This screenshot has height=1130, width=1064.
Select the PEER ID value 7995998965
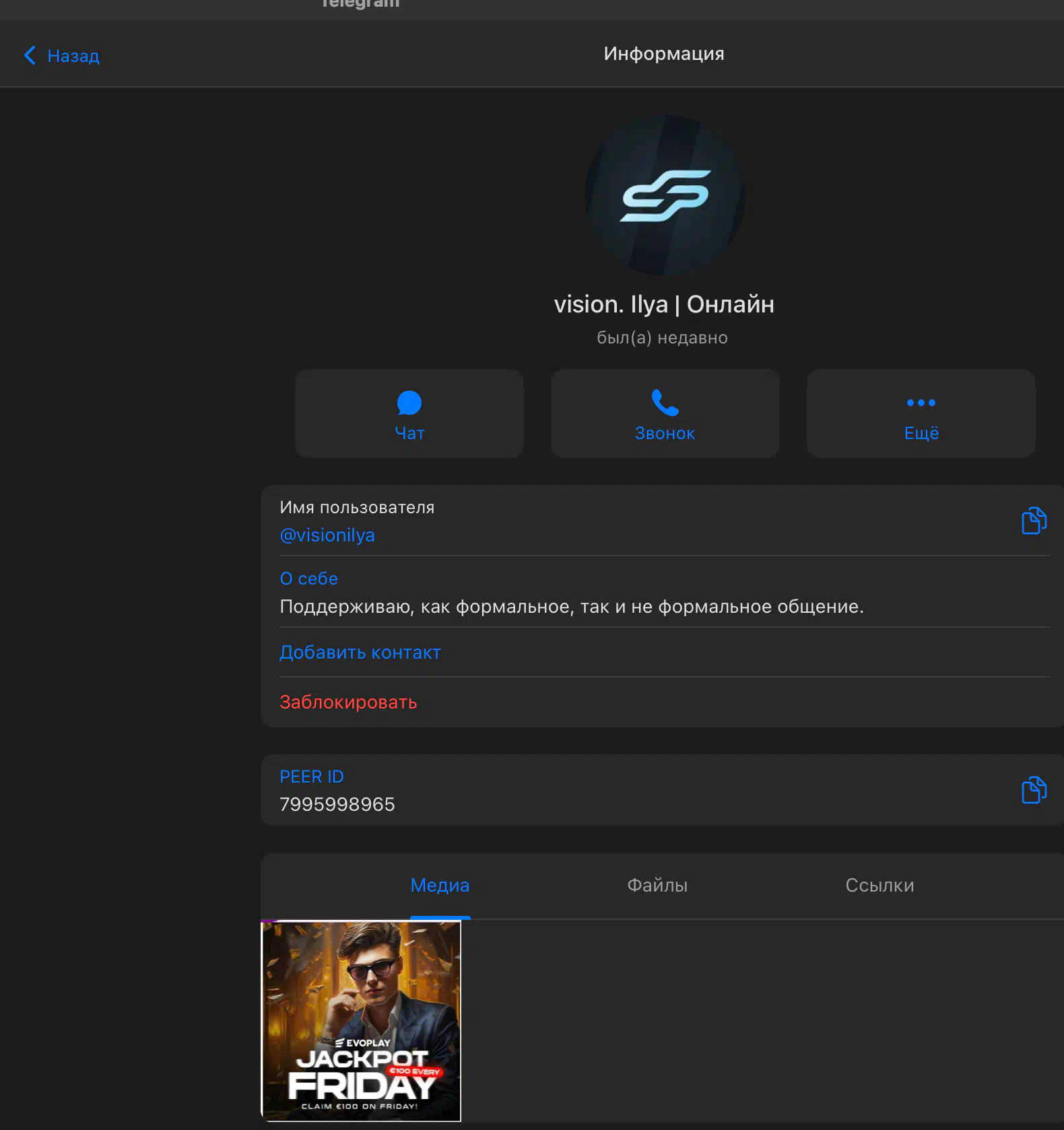(x=337, y=805)
